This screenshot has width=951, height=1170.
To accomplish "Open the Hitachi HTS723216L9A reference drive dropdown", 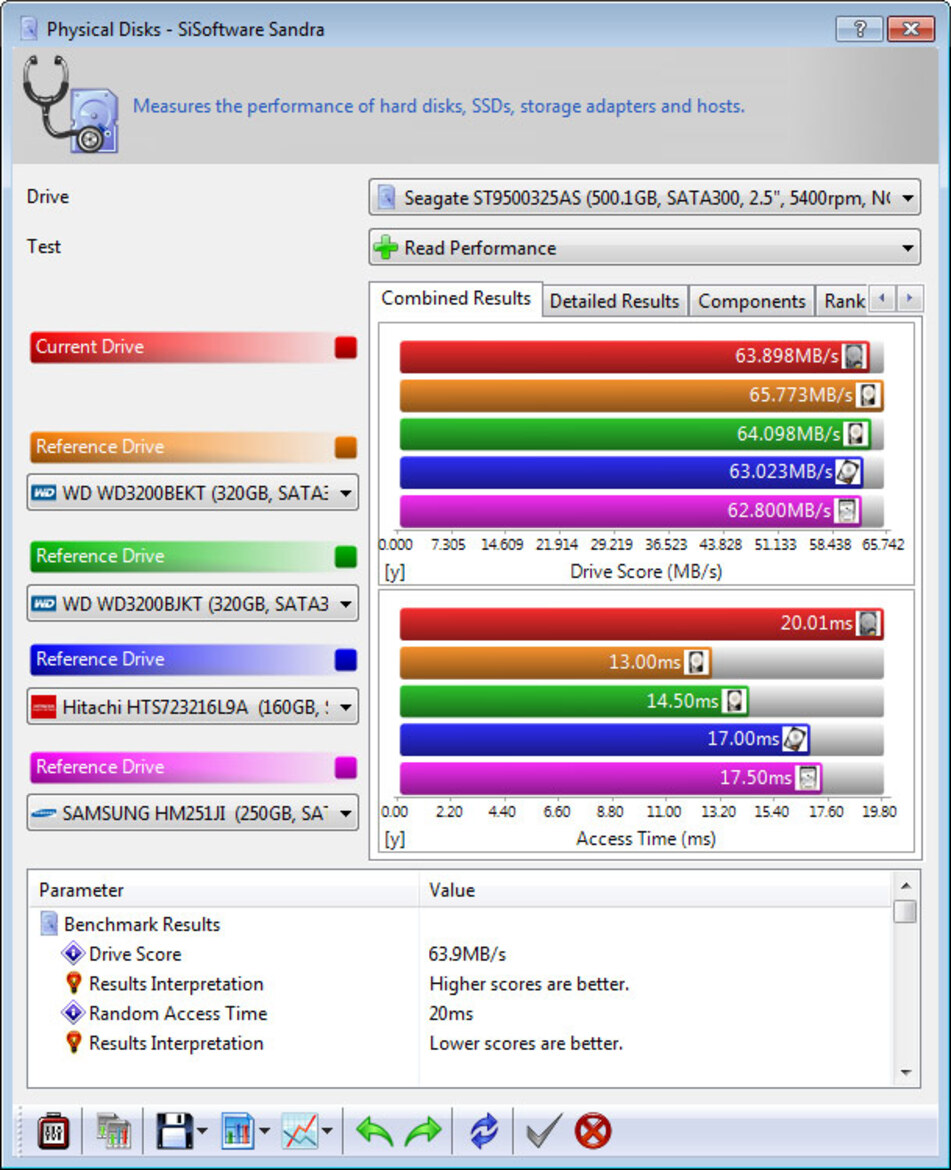I will (x=192, y=707).
